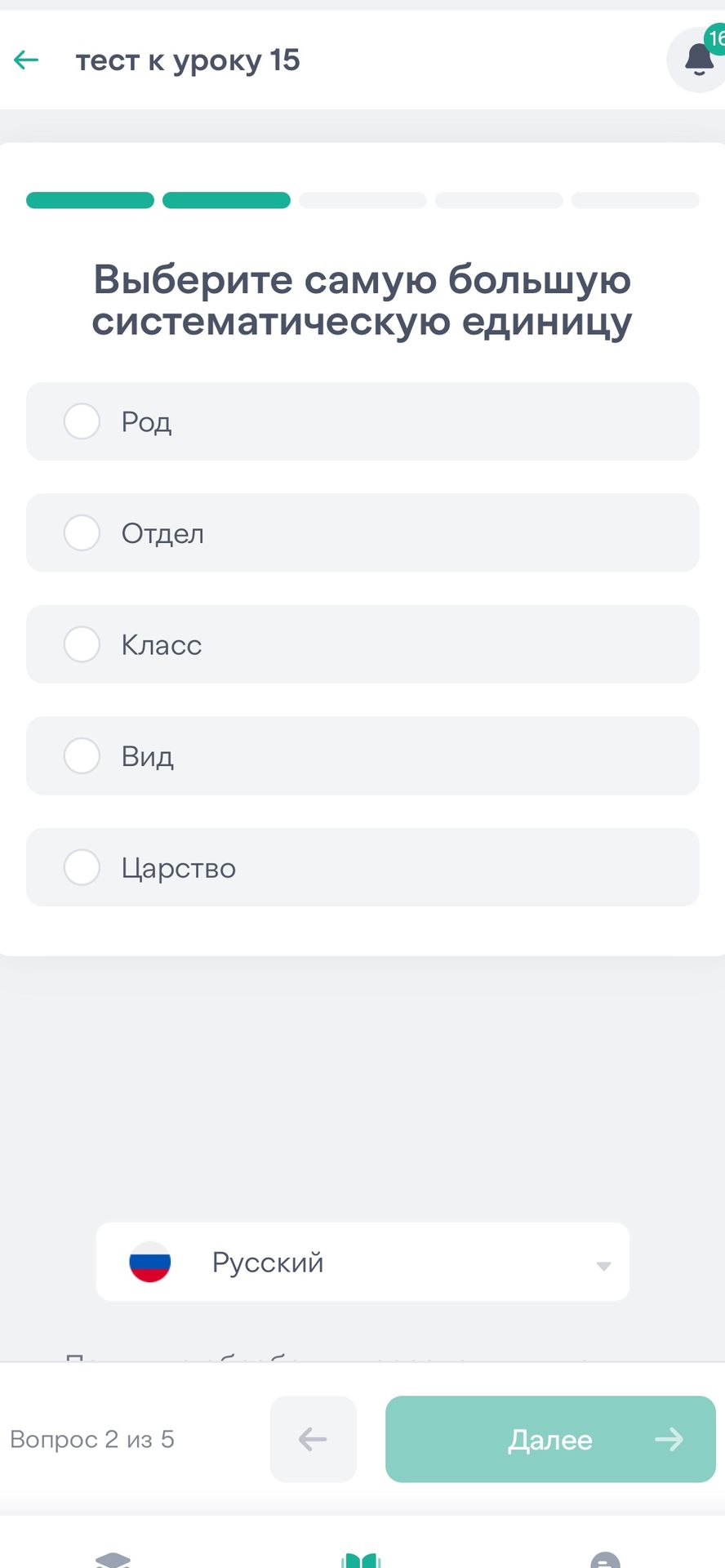Select the Отдел answer option
The image size is (725, 1568).
(362, 532)
